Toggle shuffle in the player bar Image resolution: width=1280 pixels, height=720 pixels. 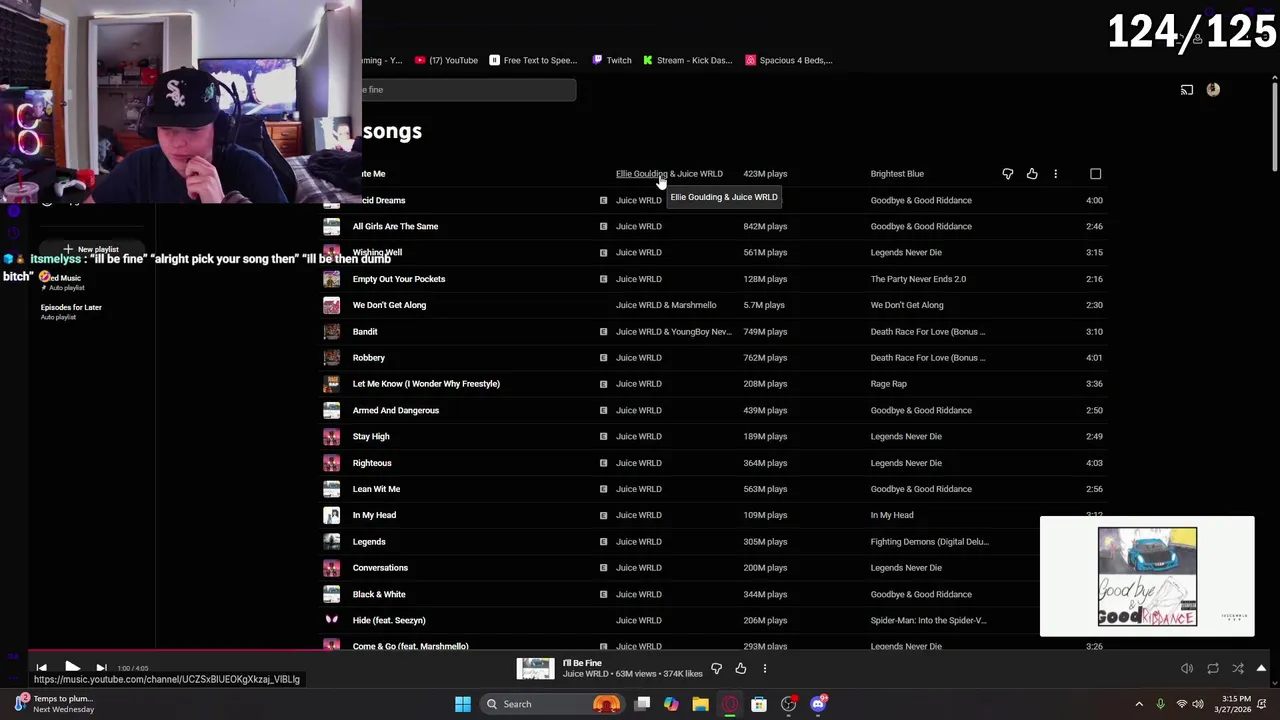click(x=1238, y=668)
